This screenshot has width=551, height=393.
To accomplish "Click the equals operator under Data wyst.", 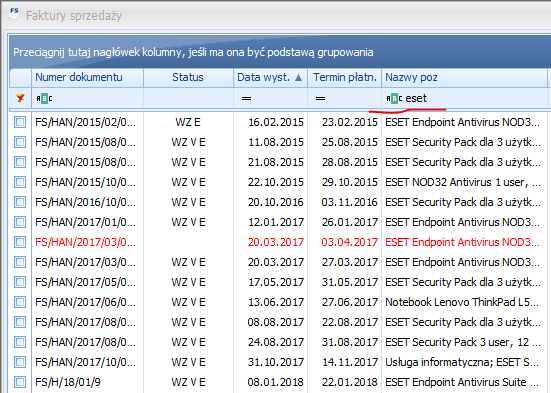I will (246, 98).
